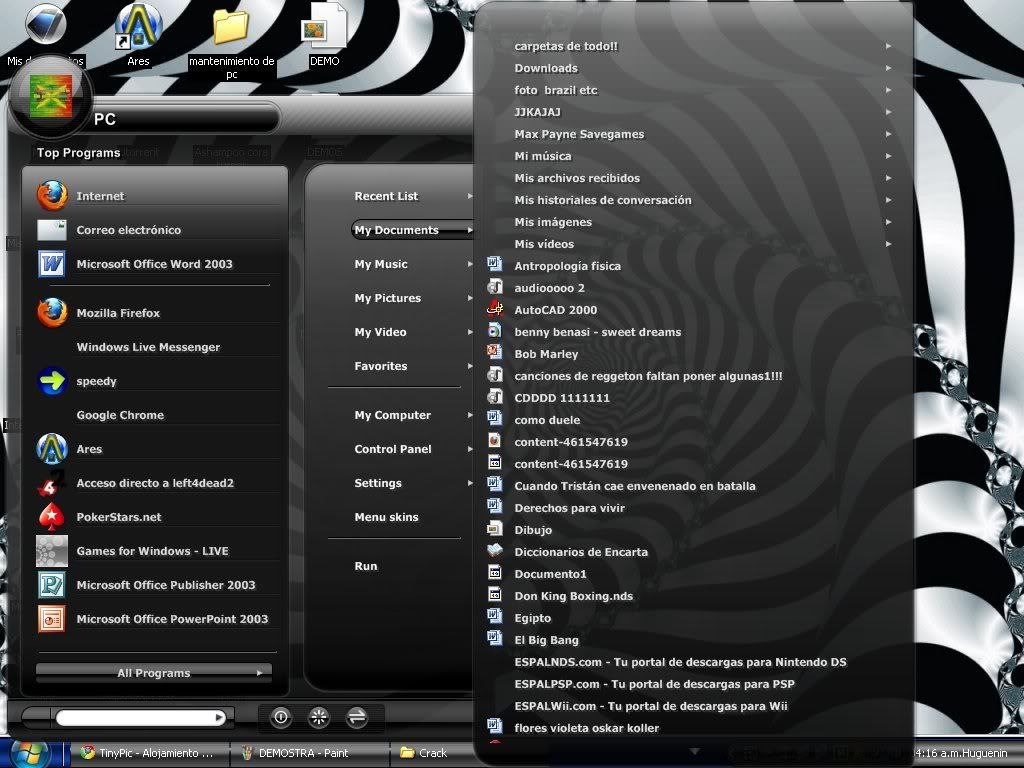Expand the Max Payne Savegames folder arrow
Viewport: 1024px width, 768px height.
tap(888, 134)
